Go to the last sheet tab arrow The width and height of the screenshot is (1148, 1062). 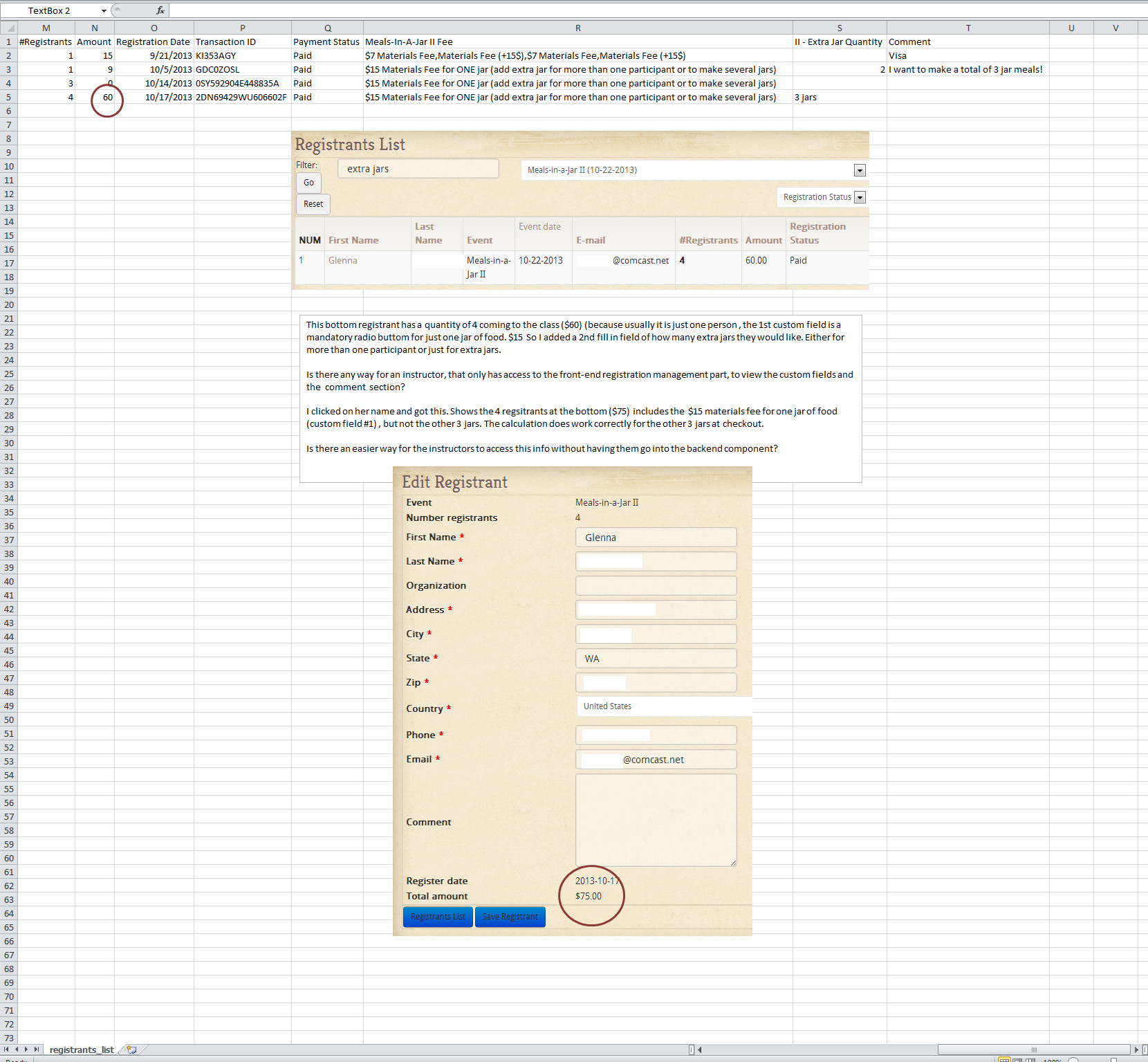coord(37,1050)
